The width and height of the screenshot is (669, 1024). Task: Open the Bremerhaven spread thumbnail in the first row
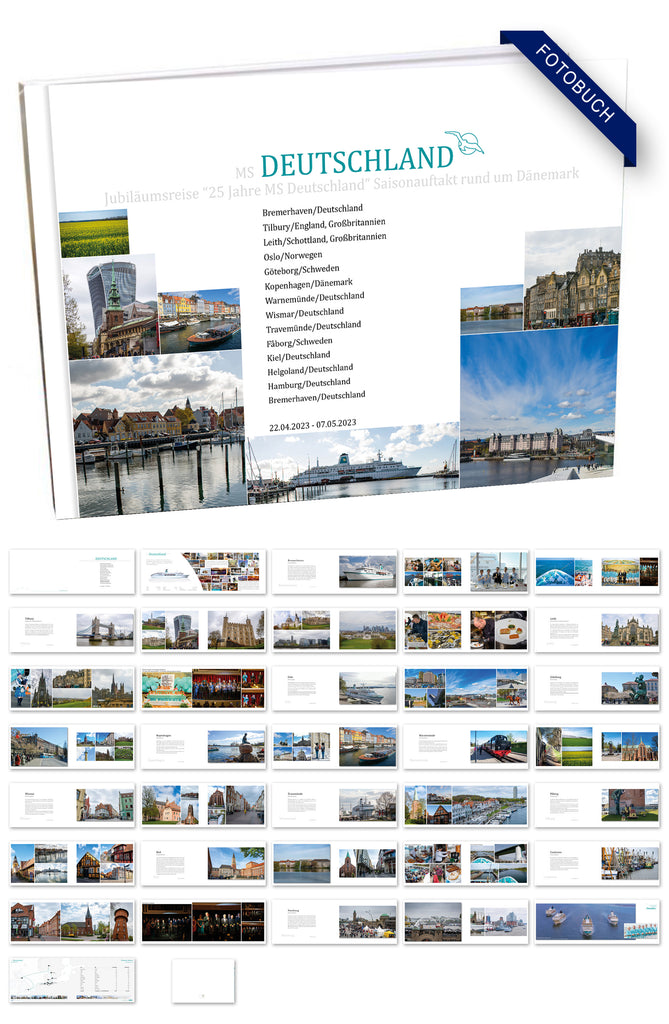coord(334,571)
